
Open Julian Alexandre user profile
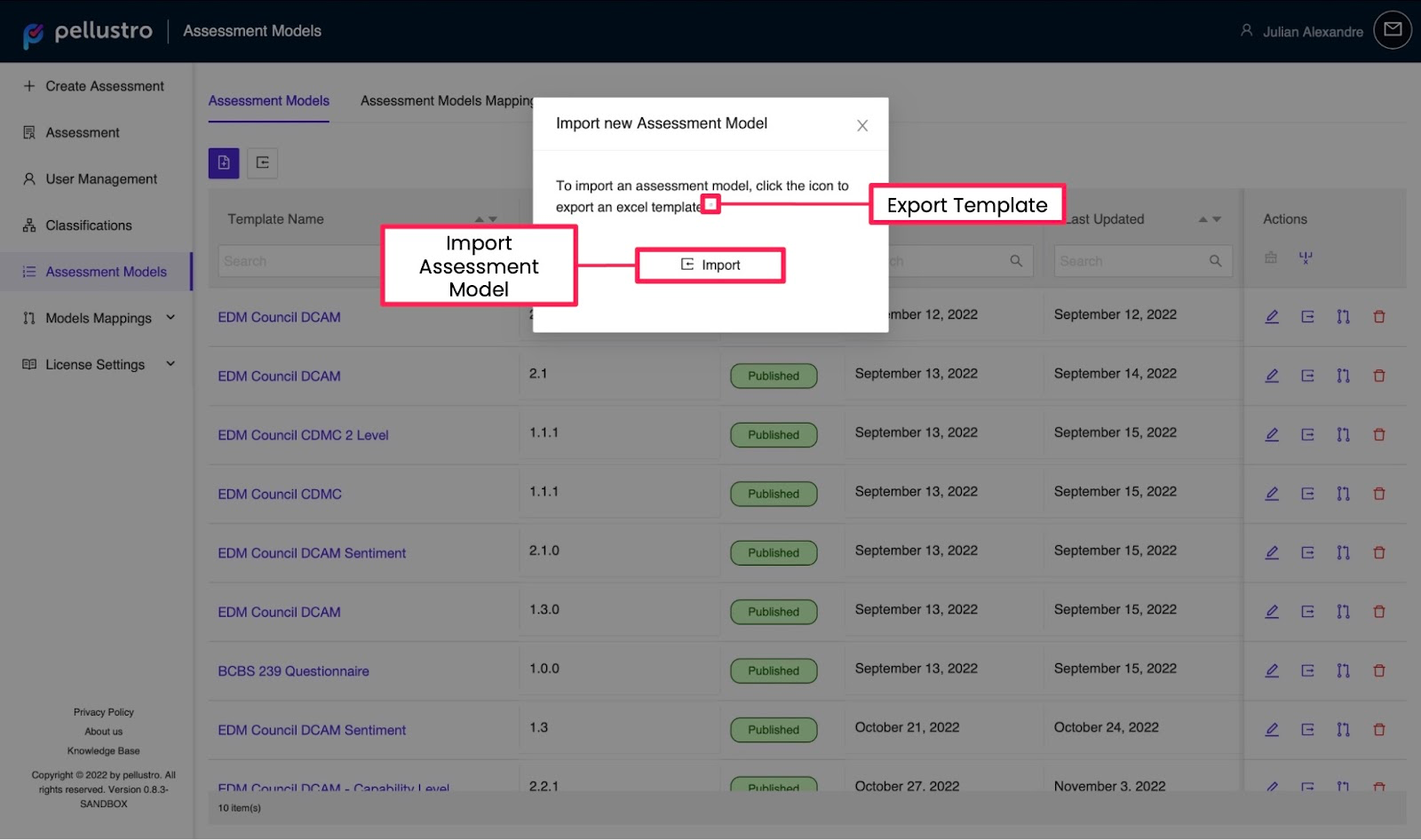click(1301, 31)
